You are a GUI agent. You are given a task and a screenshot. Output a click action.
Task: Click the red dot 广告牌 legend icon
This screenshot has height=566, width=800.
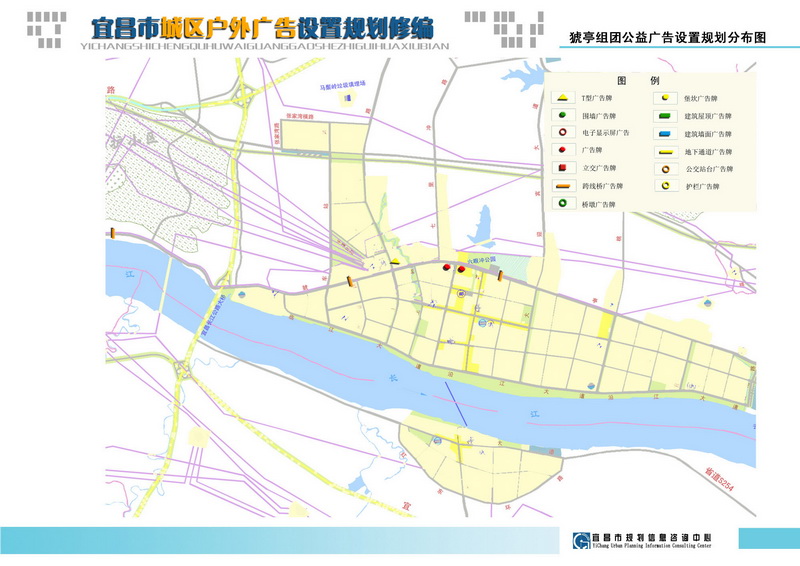[563, 151]
